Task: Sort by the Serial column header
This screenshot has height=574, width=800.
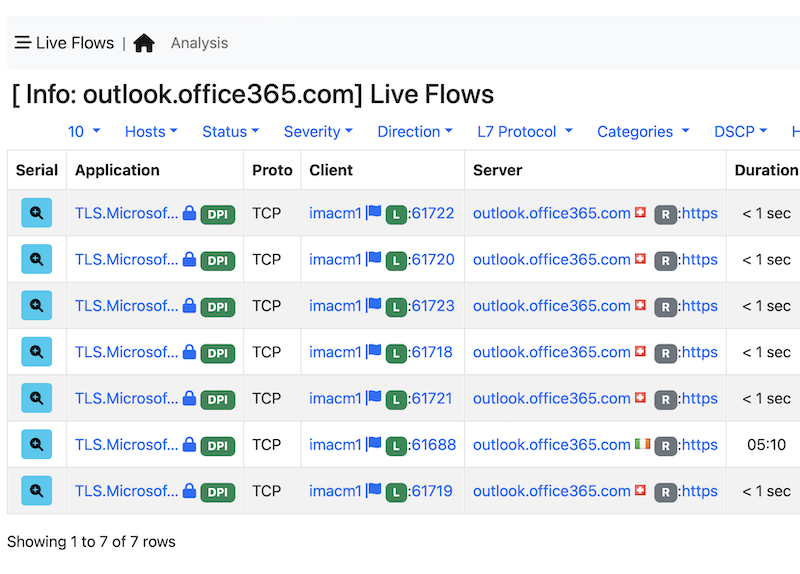Action: pyautogui.click(x=37, y=170)
